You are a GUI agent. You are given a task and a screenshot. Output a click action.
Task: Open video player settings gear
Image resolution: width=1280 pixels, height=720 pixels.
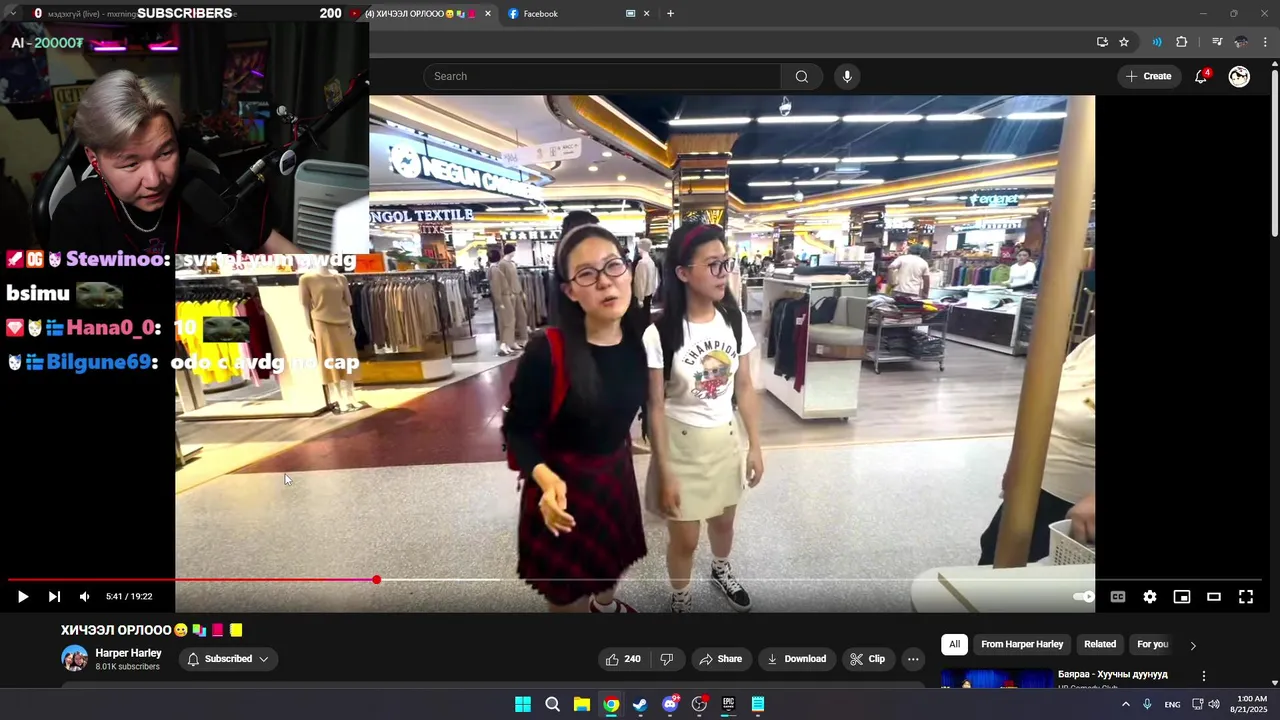[1150, 597]
